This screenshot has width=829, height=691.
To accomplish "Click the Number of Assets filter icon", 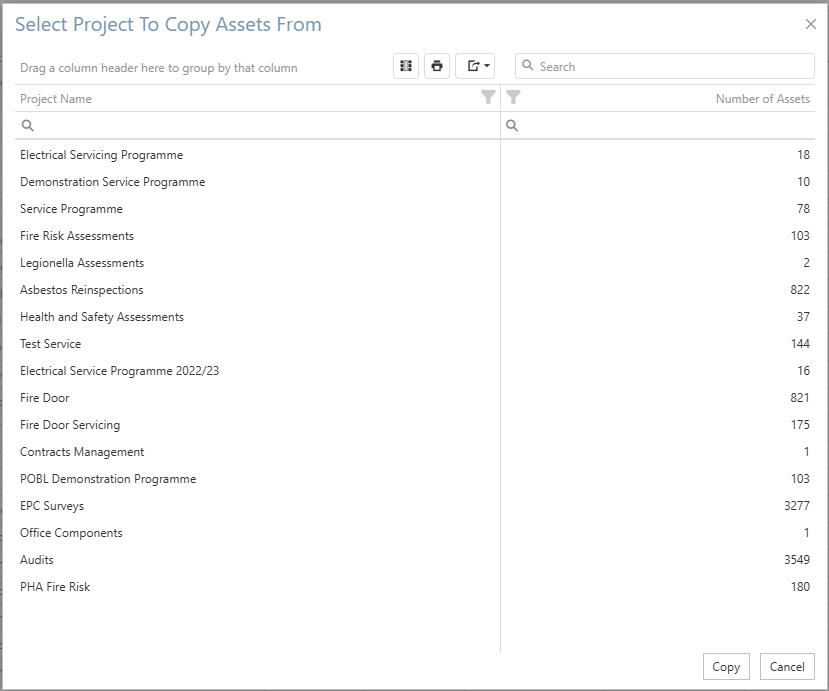I will point(513,98).
